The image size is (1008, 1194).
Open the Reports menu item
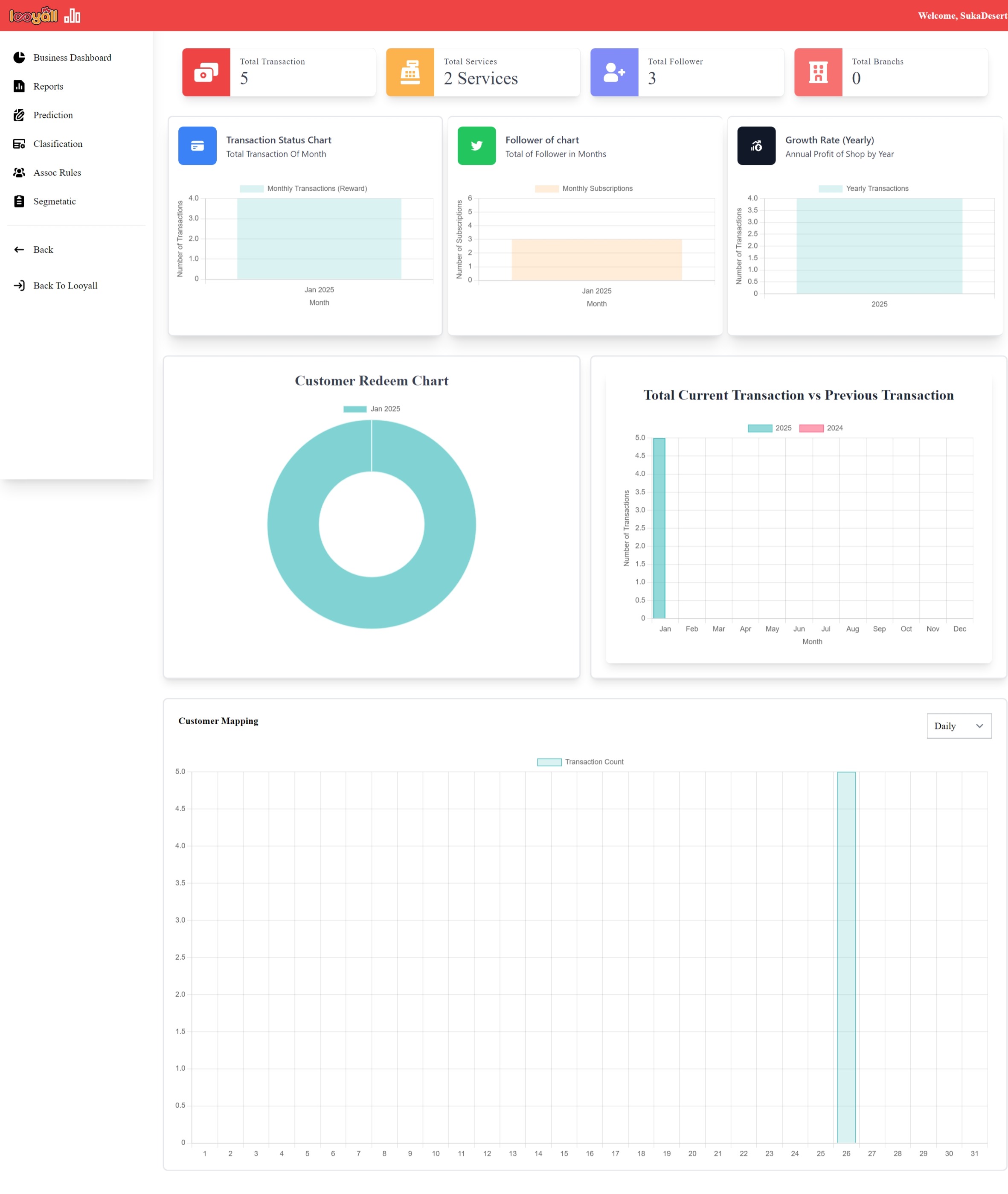(x=48, y=86)
